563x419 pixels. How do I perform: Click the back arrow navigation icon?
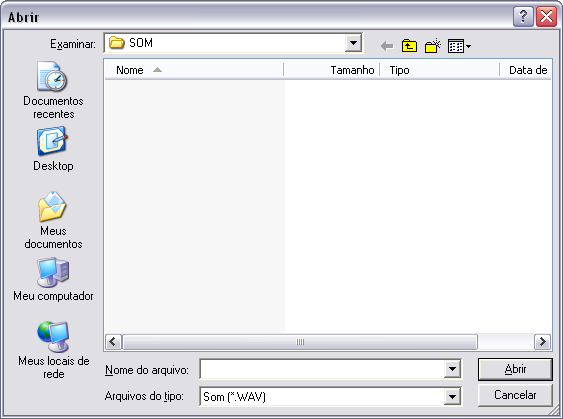(387, 46)
